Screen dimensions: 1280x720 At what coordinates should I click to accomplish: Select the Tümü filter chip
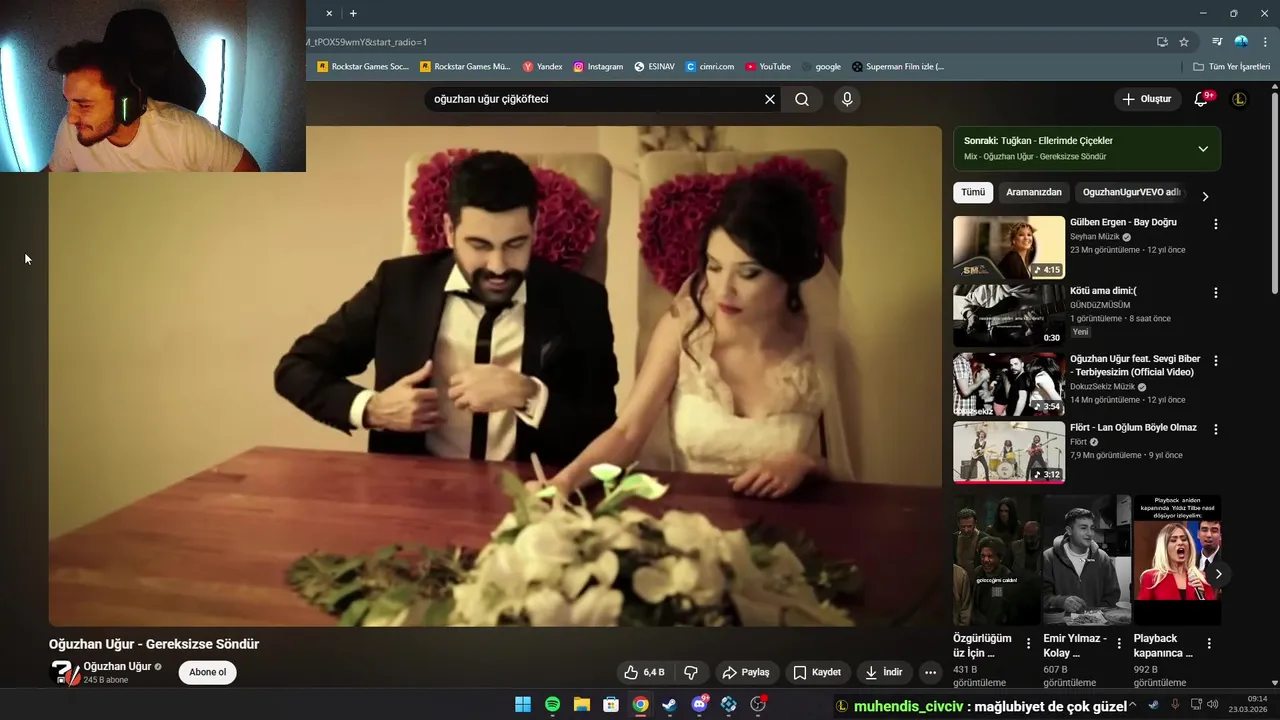pyautogui.click(x=973, y=192)
